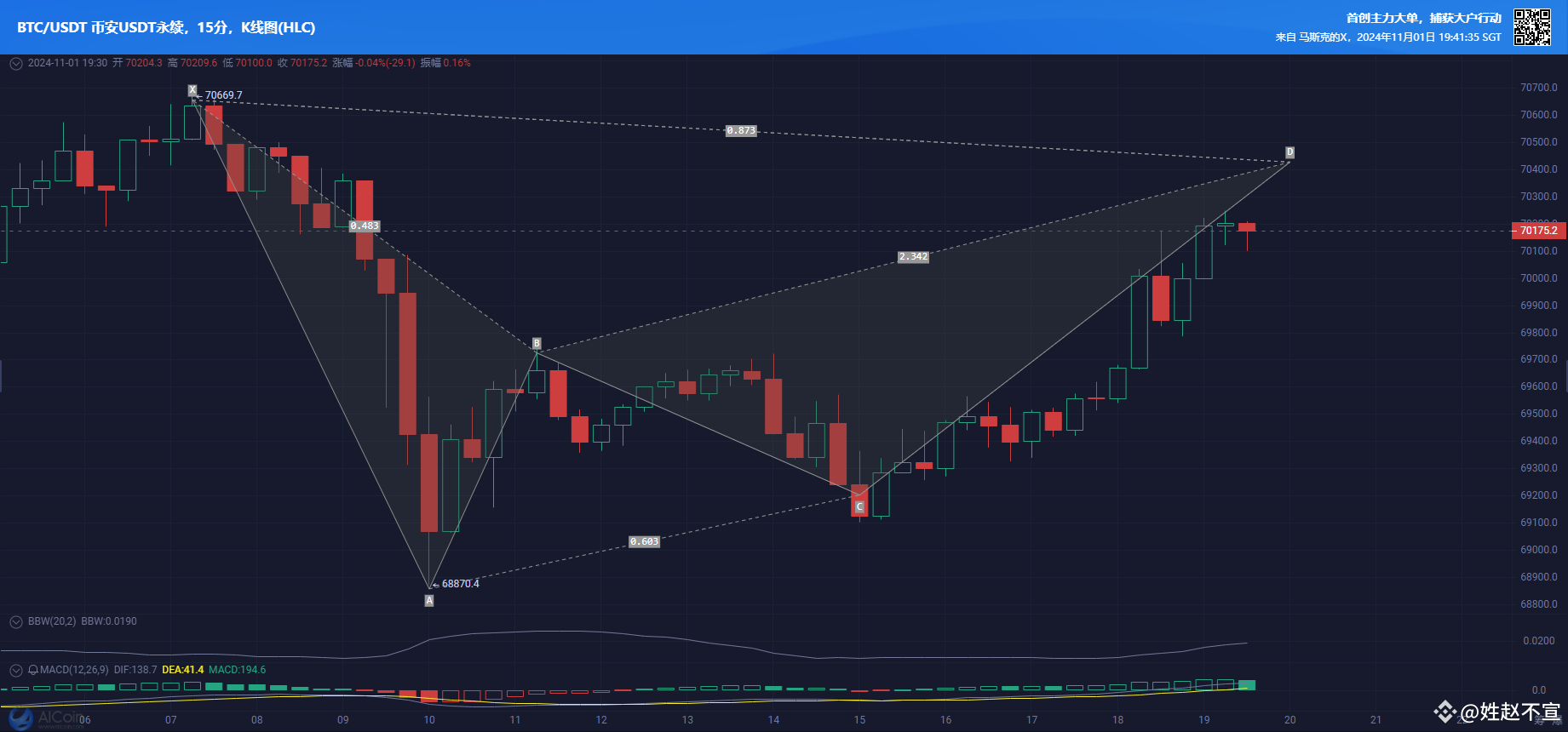Click the alert bell icon beside MACD

33,670
